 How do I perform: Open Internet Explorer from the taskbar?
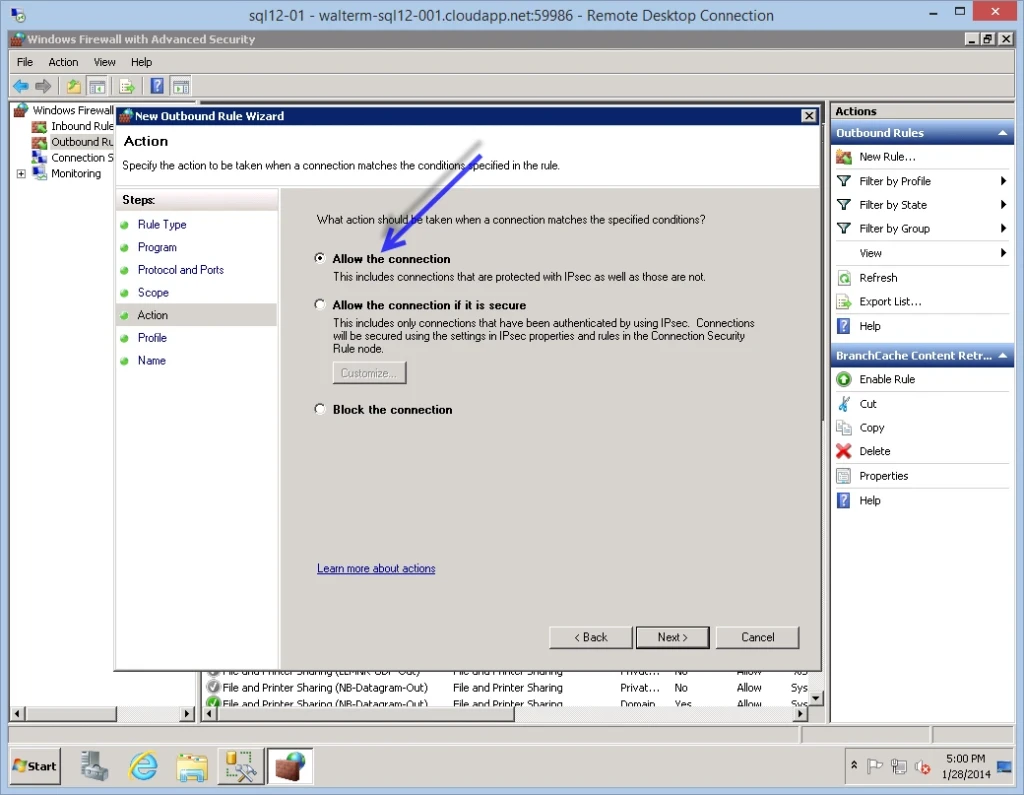(144, 766)
